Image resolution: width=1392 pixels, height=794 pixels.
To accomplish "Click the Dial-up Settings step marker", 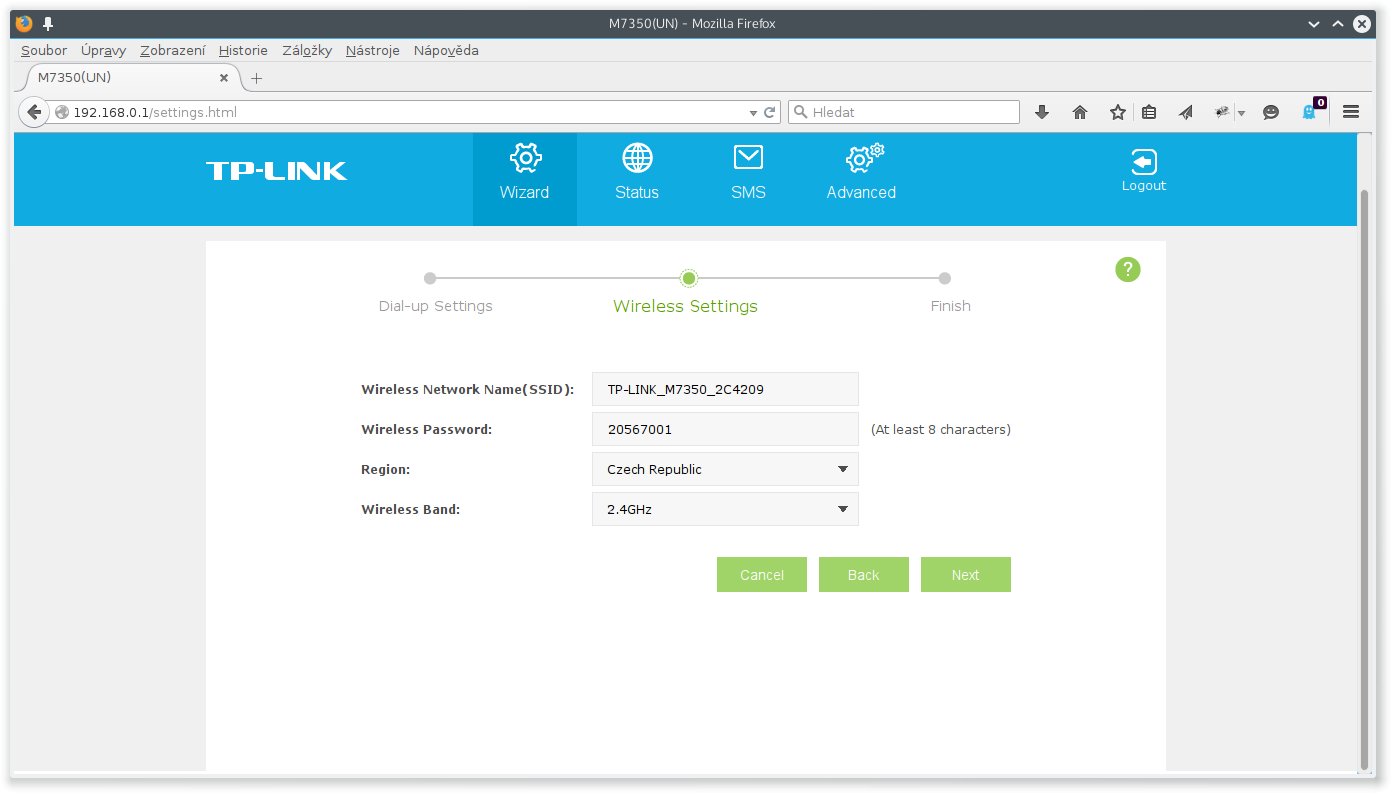I will tap(430, 278).
